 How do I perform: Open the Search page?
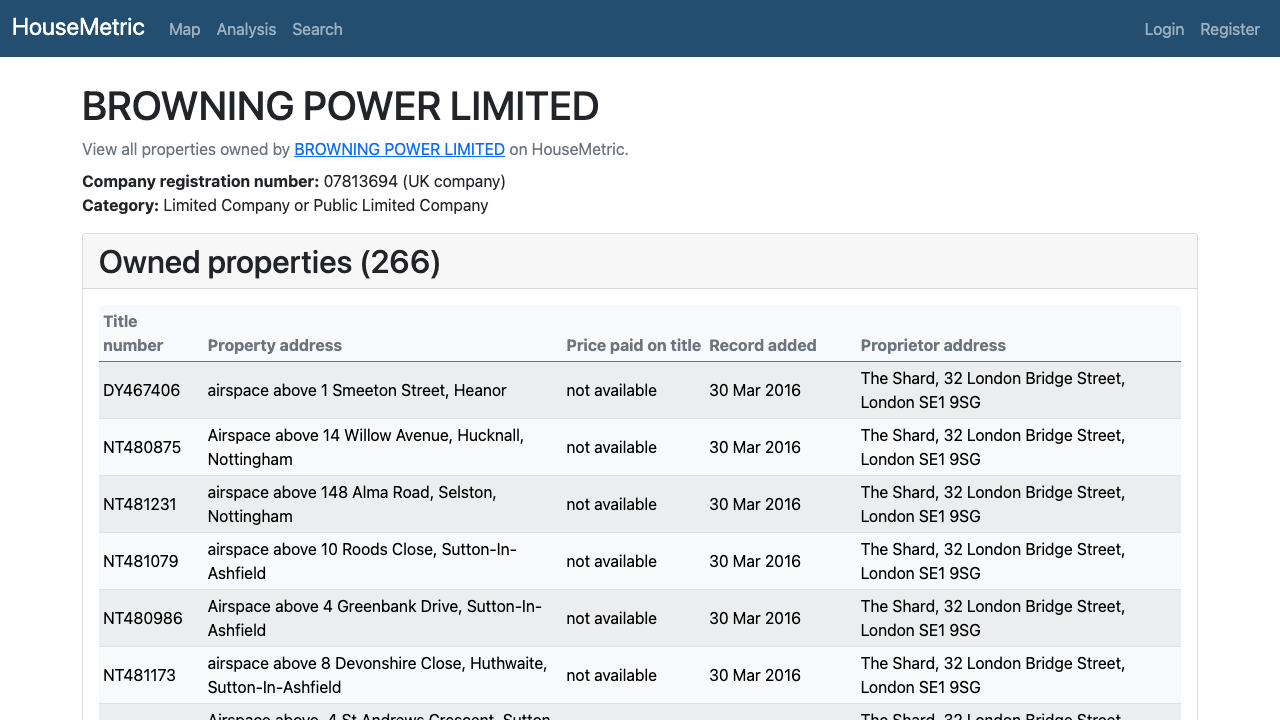click(x=317, y=29)
